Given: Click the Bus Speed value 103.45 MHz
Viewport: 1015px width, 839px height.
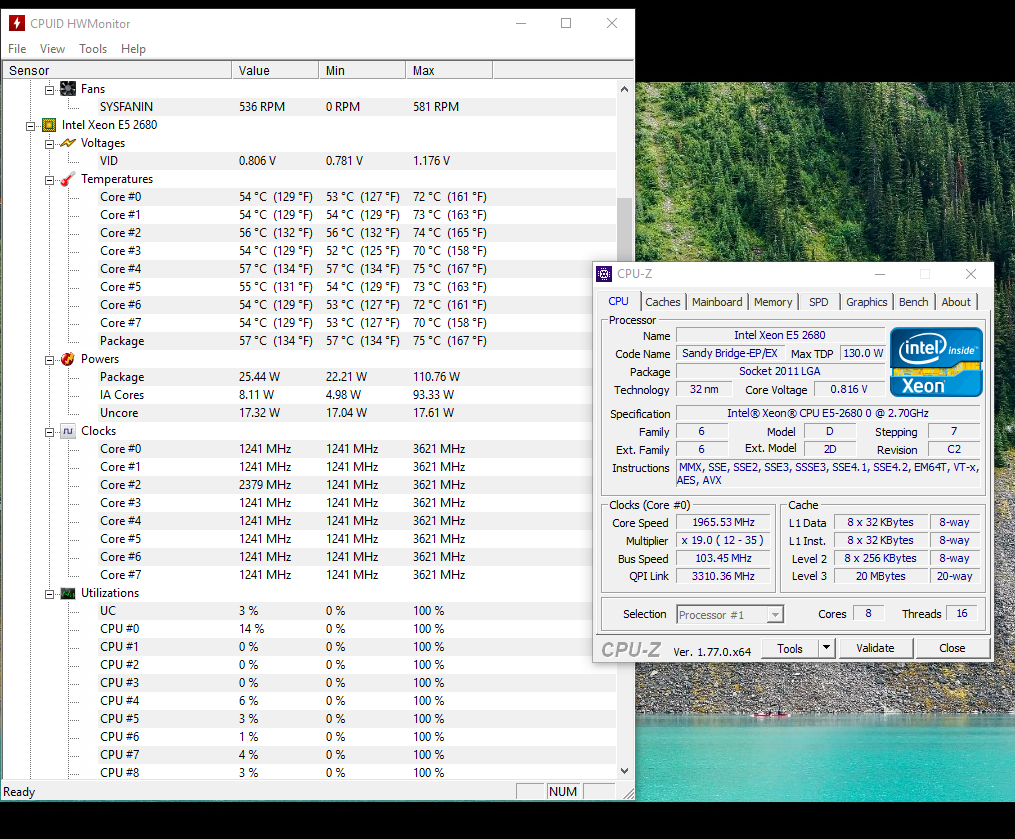Looking at the screenshot, I should pyautogui.click(x=724, y=558).
